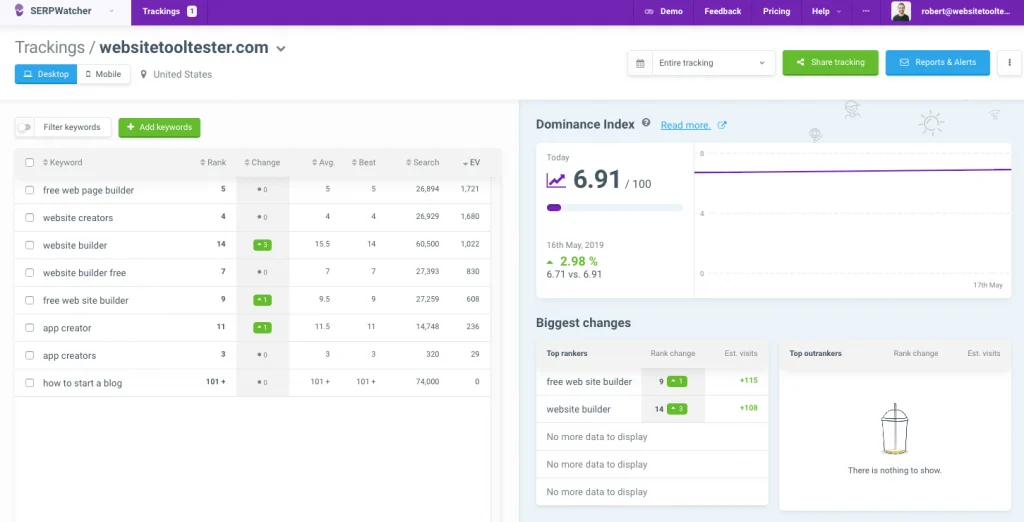Open the SERPWatcher app switcher dropdown
1024x522 pixels.
(110, 12)
